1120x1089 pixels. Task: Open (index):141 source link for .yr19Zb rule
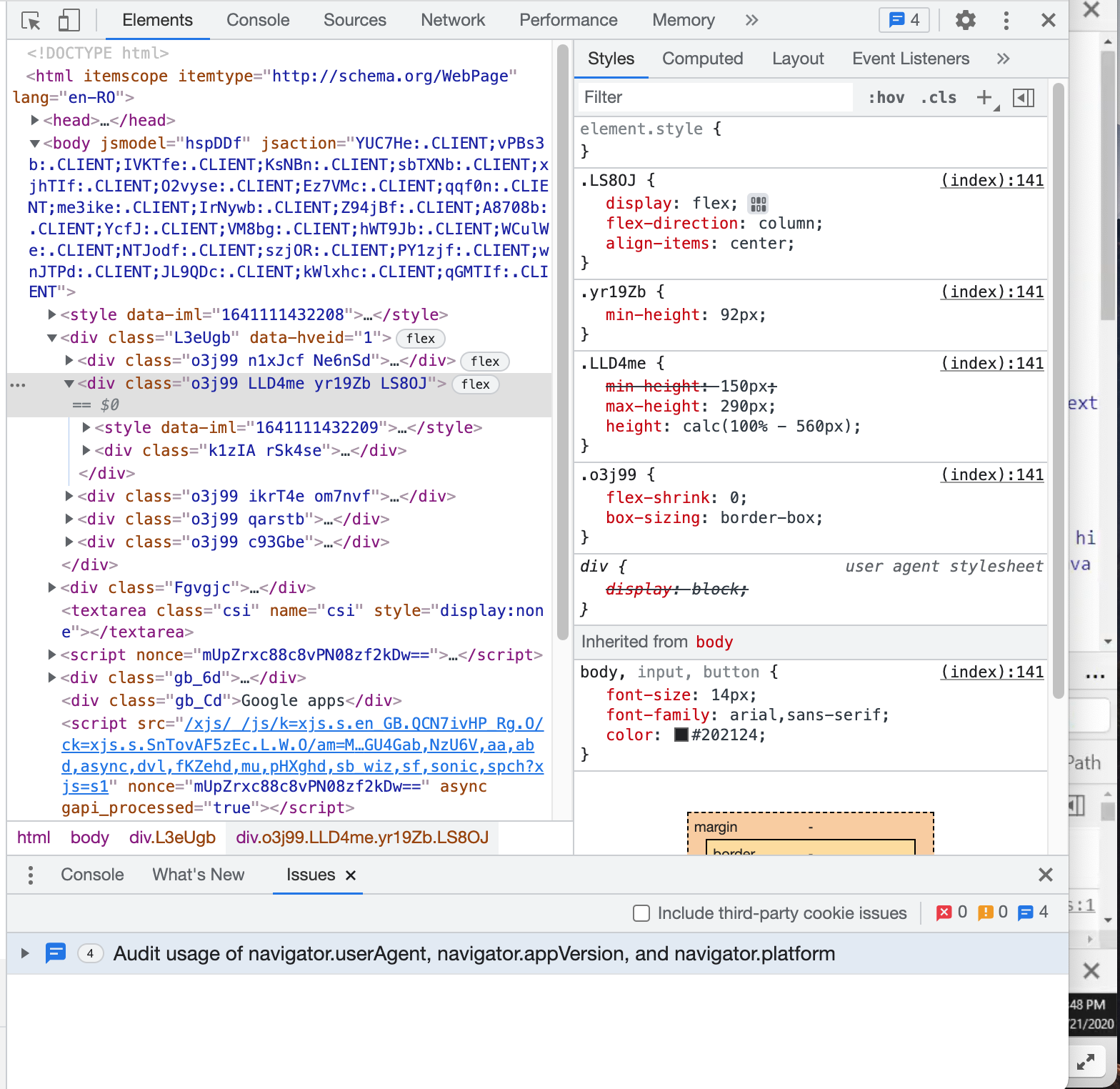coord(992,292)
